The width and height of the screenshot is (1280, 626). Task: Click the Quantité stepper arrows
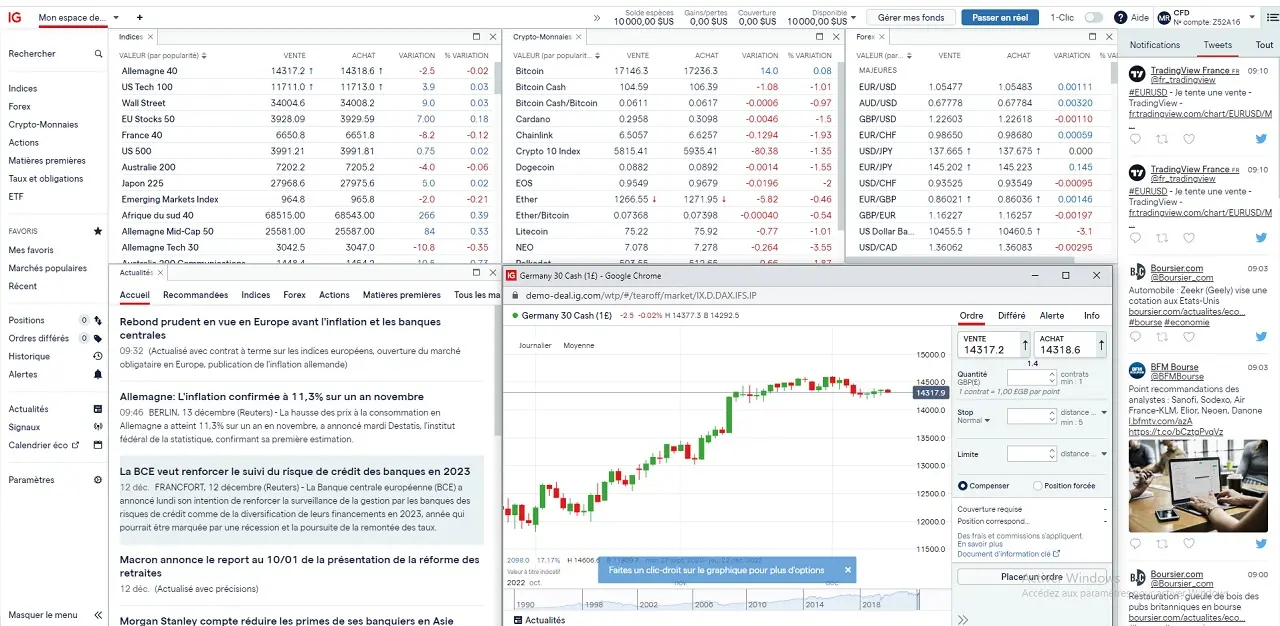coord(1051,377)
